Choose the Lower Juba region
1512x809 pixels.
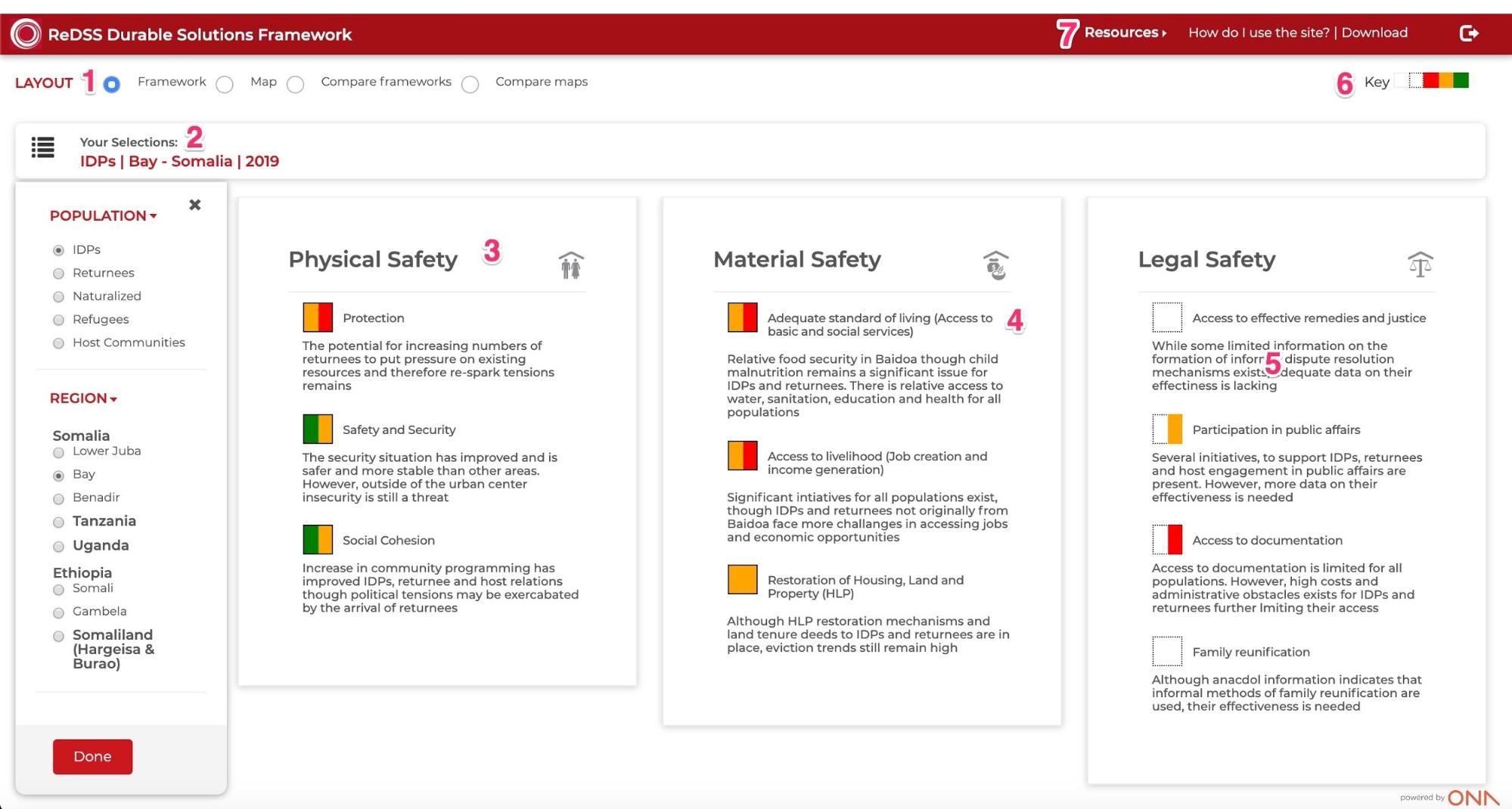coord(58,453)
